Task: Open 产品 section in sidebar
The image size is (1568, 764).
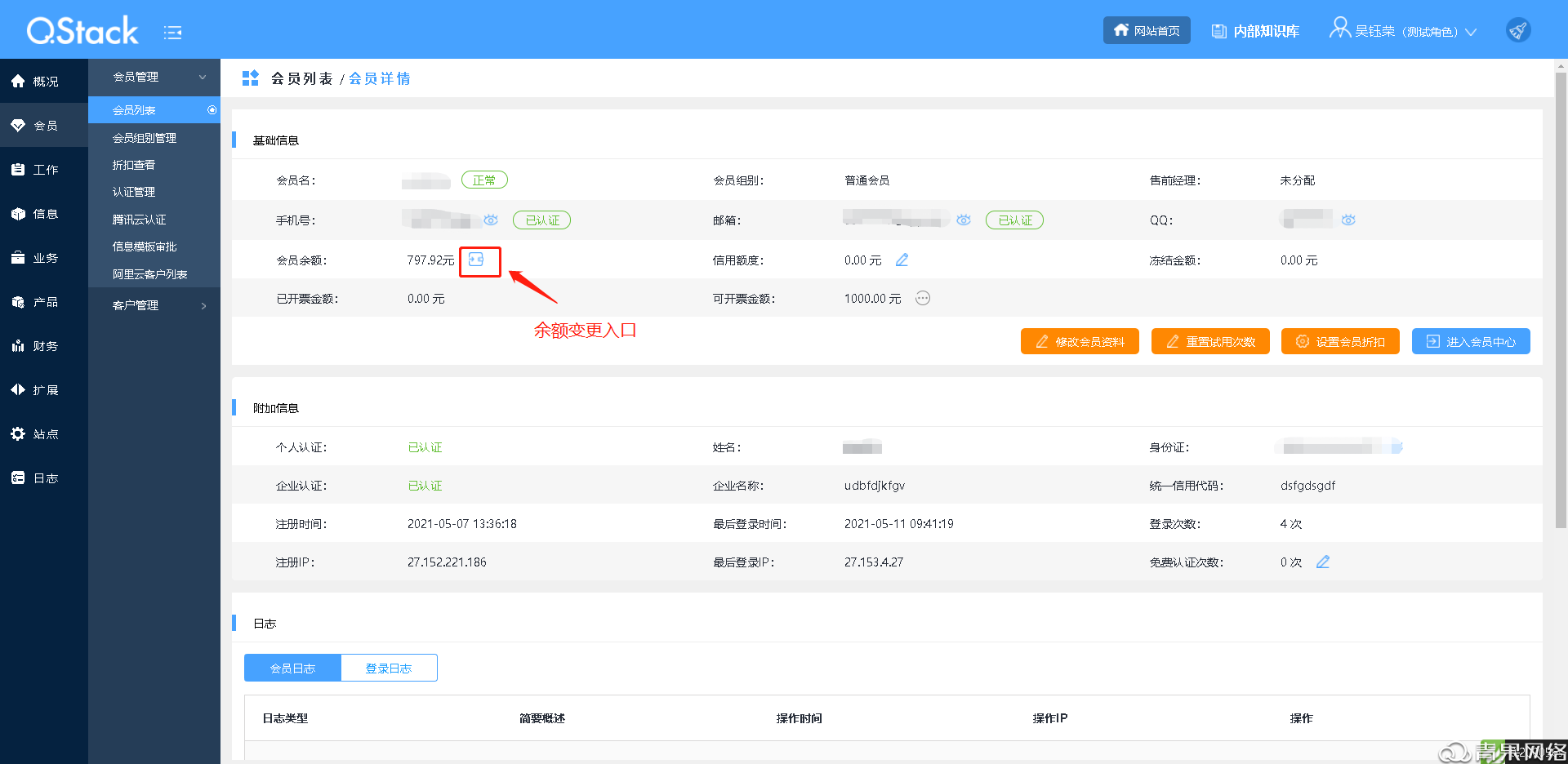Action: [x=44, y=301]
